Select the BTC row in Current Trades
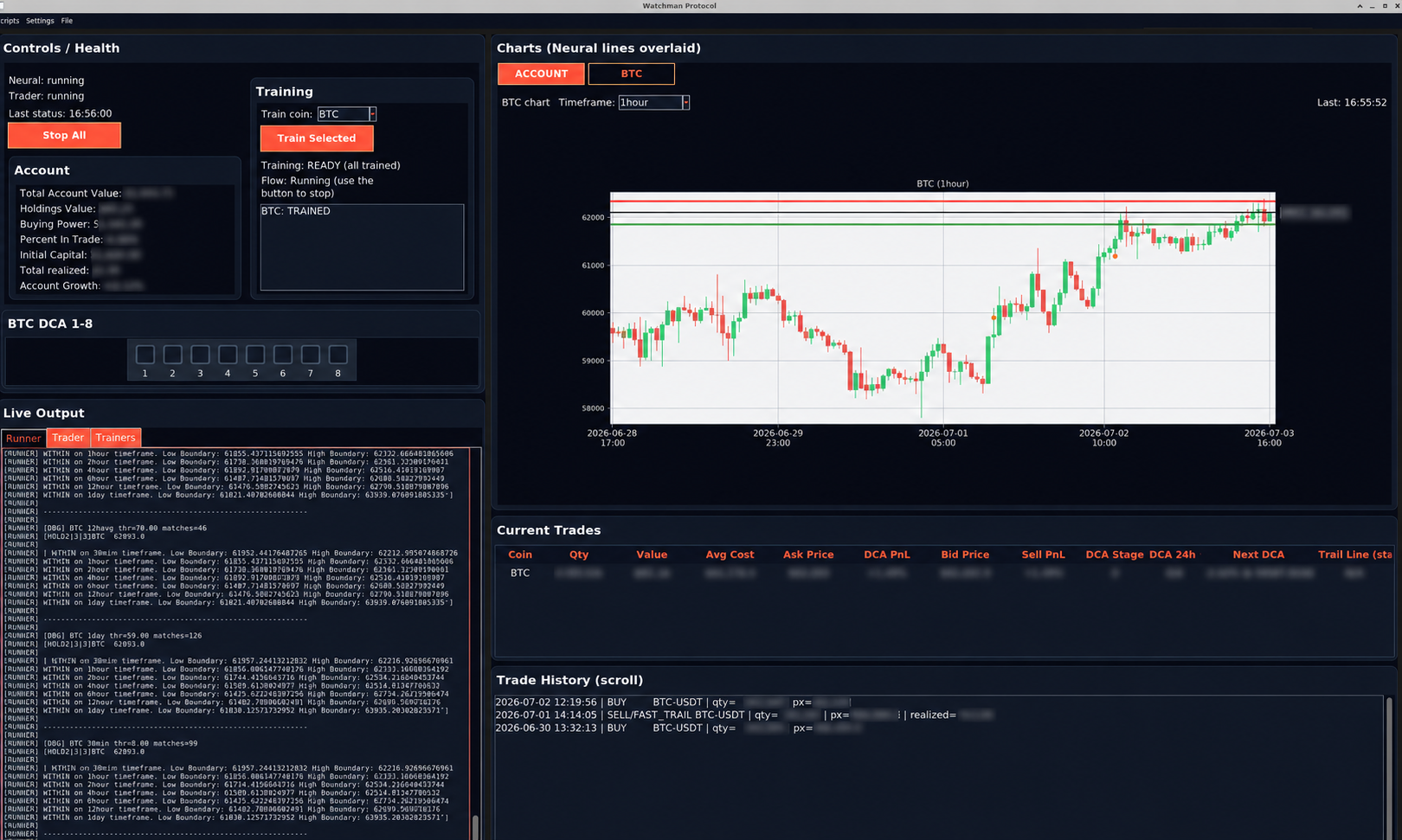 (943, 573)
